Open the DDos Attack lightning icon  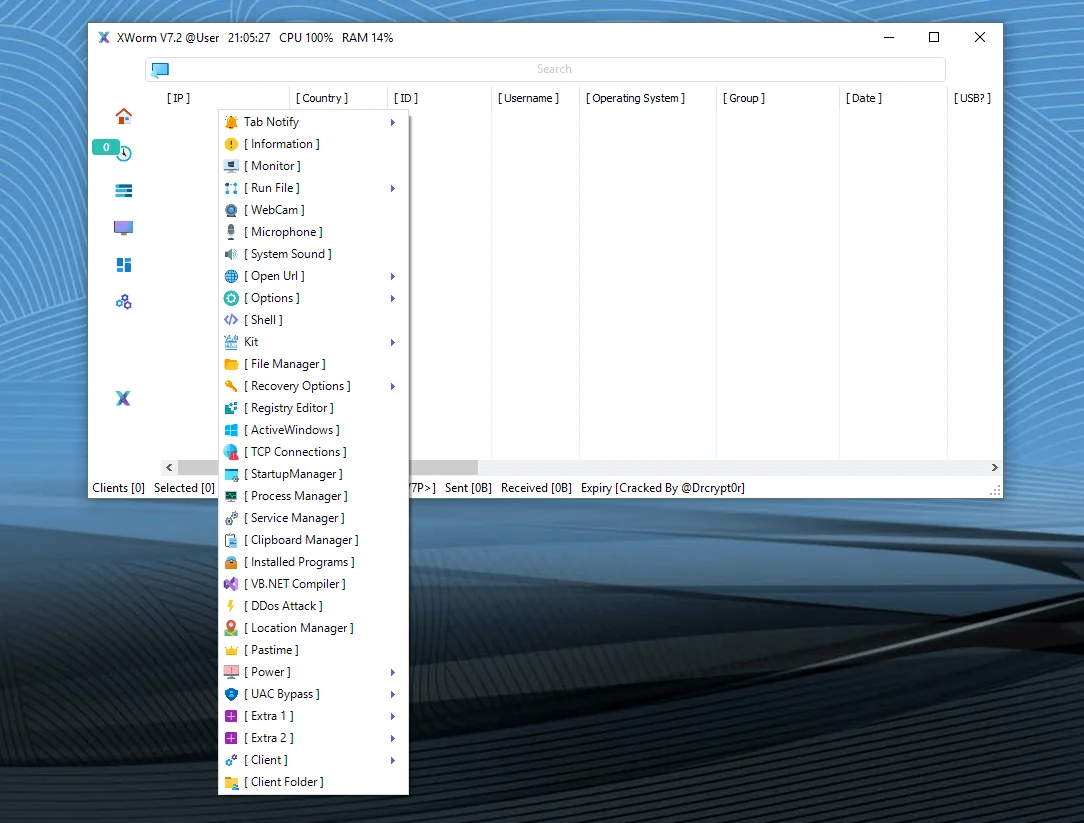[232, 605]
